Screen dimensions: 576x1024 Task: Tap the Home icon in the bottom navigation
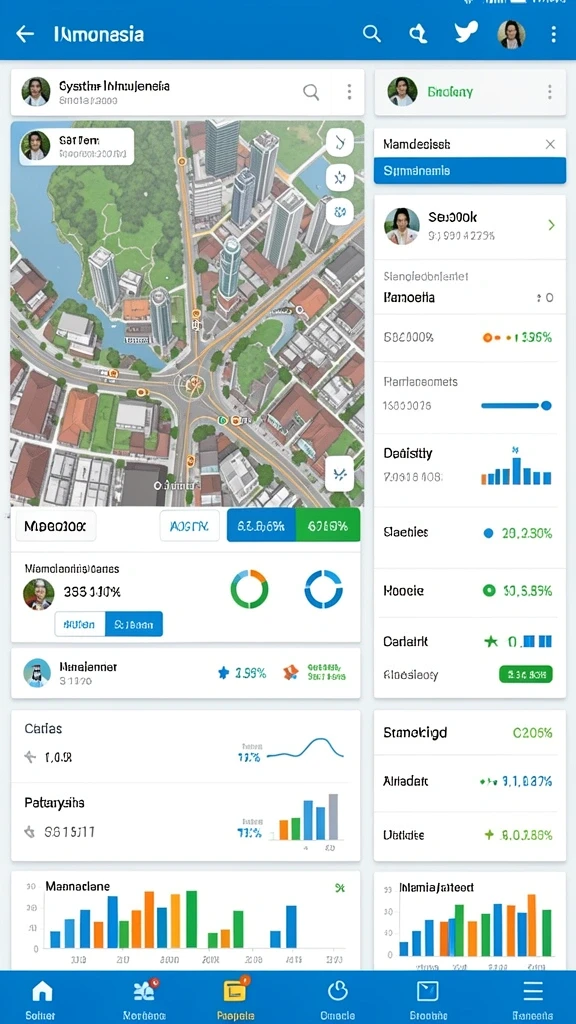click(42, 991)
